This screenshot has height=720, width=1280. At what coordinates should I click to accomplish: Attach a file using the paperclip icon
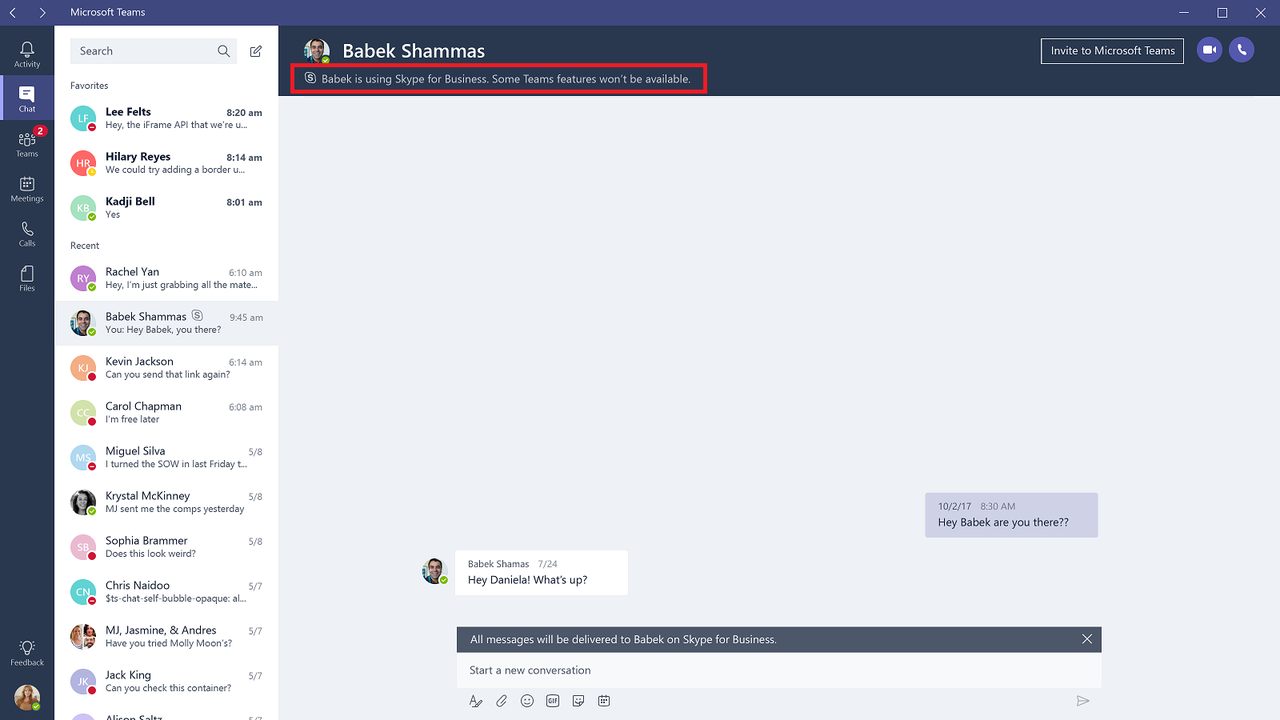click(x=502, y=701)
